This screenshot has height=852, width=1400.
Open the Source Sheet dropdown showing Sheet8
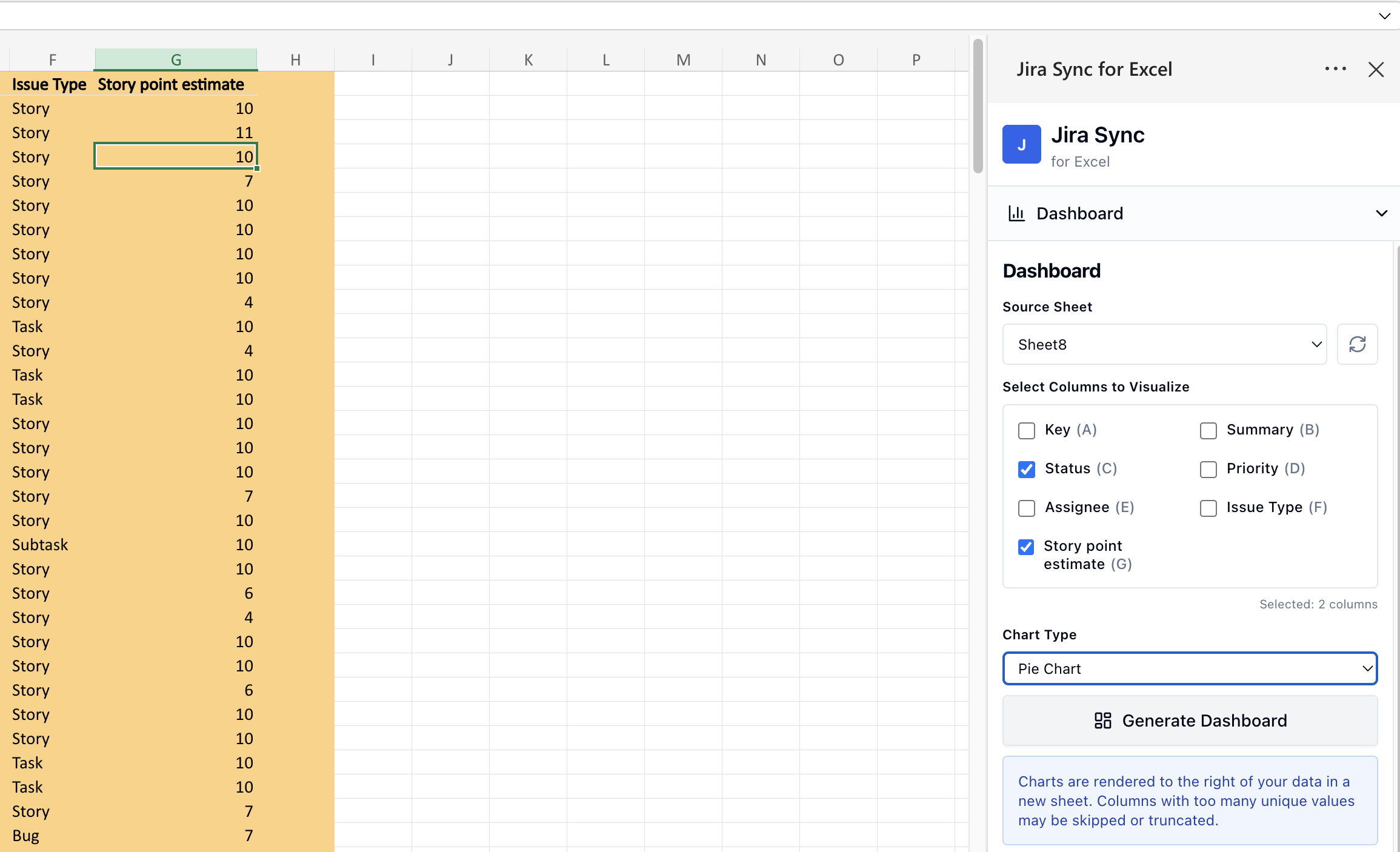click(1164, 344)
